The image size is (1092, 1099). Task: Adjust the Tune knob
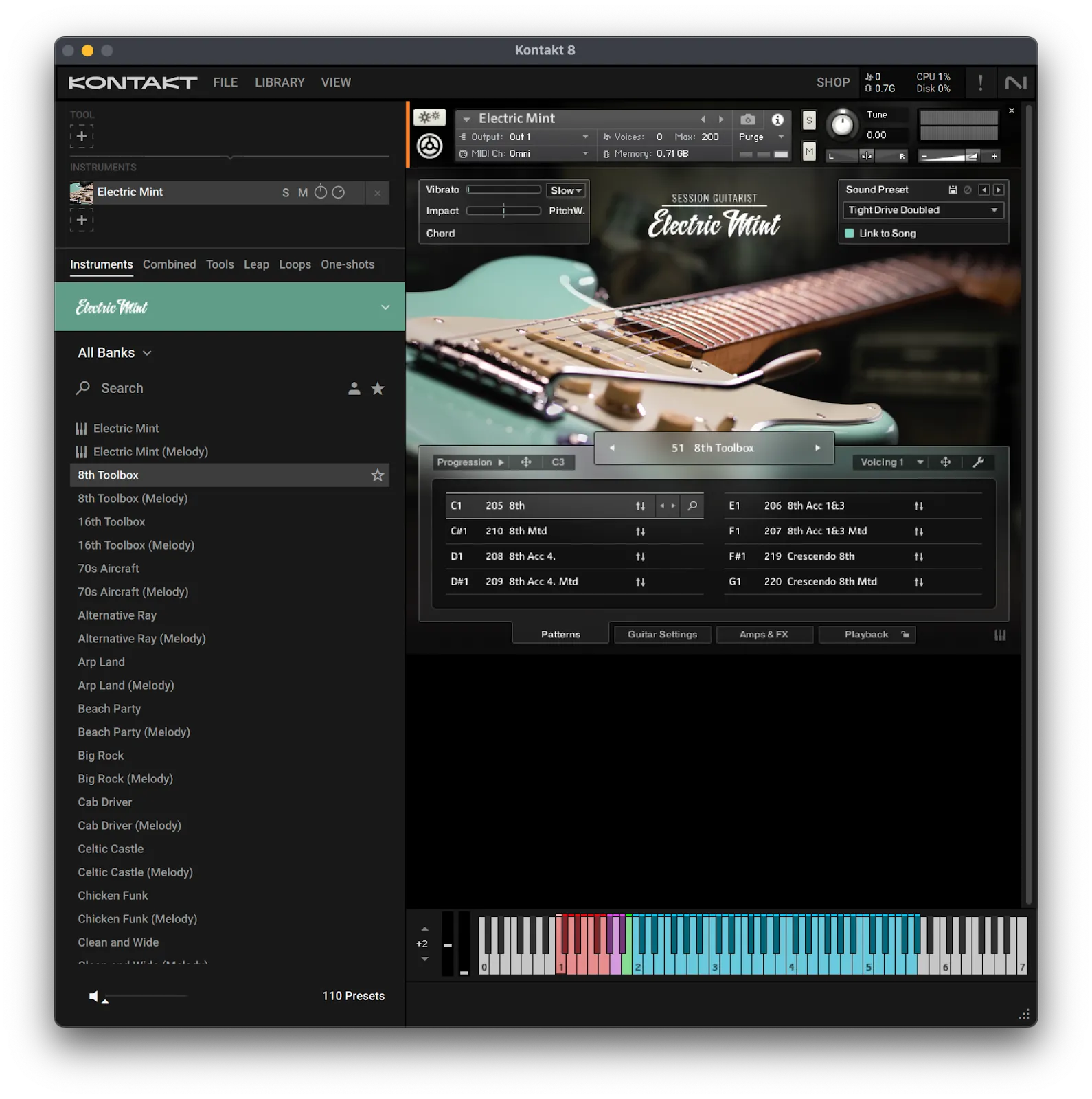(x=842, y=124)
